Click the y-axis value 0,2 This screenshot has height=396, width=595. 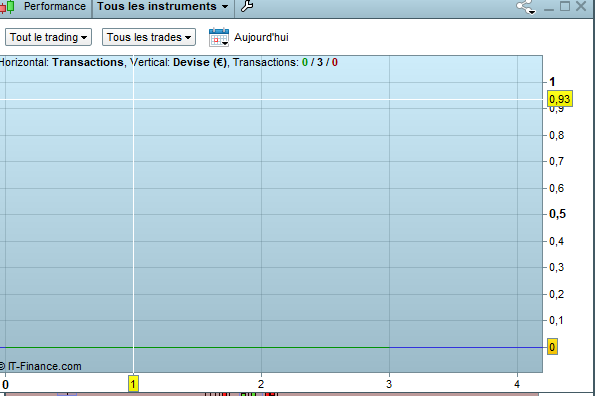[557, 294]
